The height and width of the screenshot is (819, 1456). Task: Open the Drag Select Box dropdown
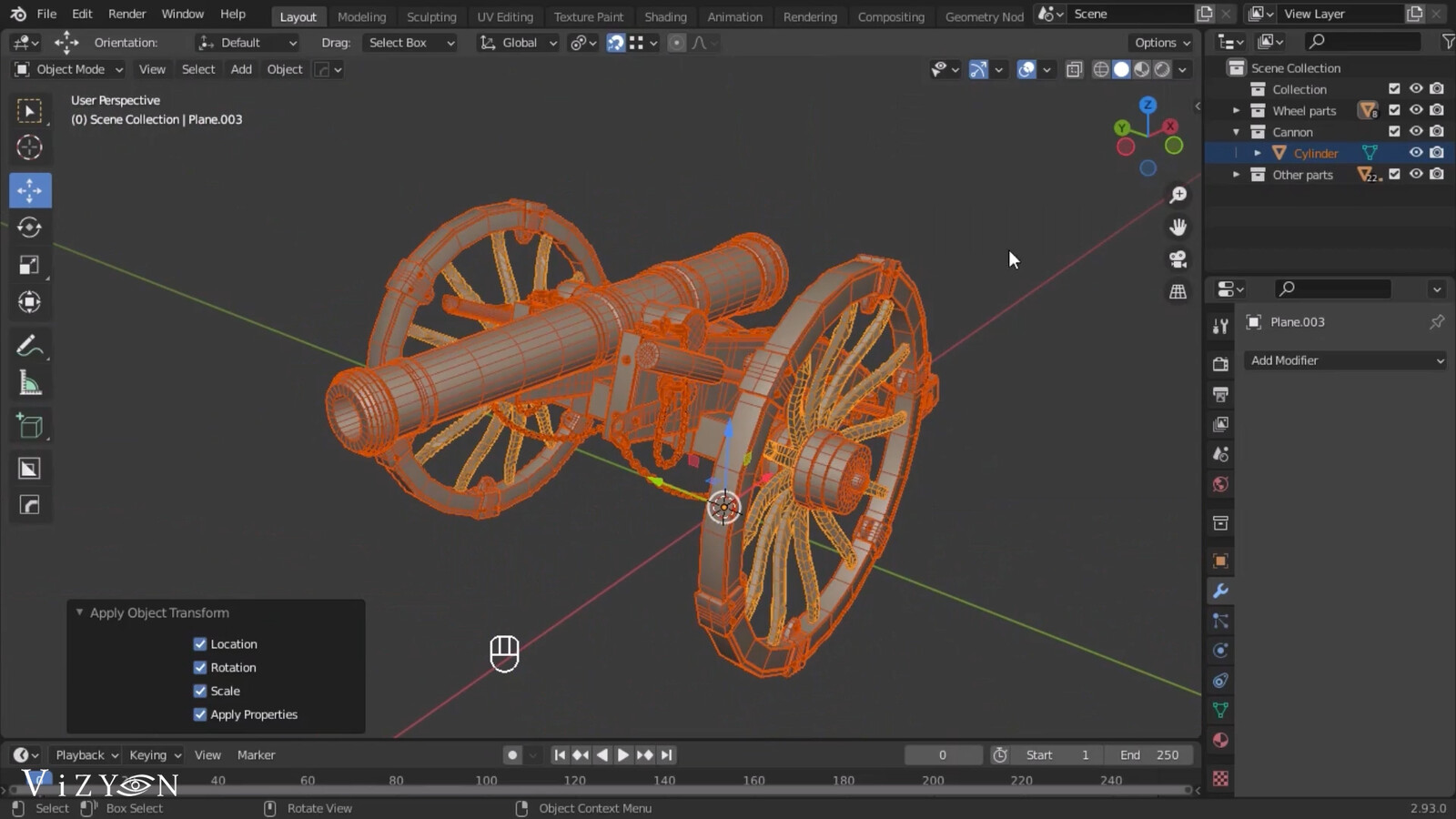click(x=410, y=43)
